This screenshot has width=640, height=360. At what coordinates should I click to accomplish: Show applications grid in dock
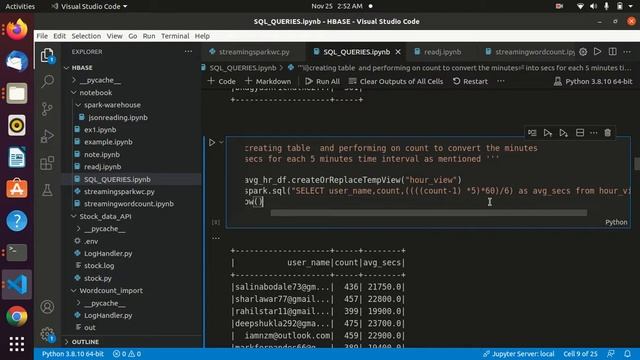click(17, 344)
